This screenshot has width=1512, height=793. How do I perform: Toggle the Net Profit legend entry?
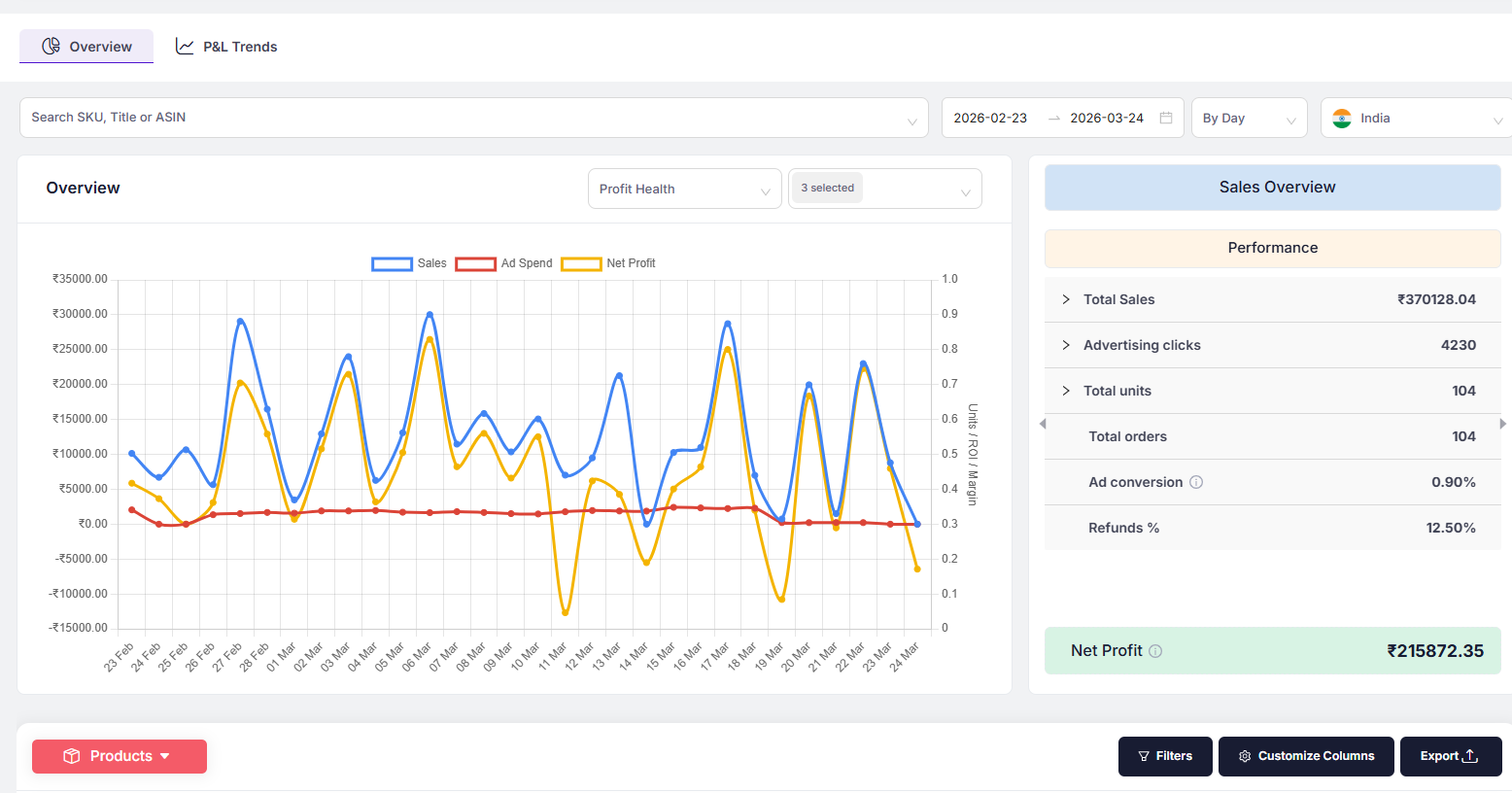(609, 262)
